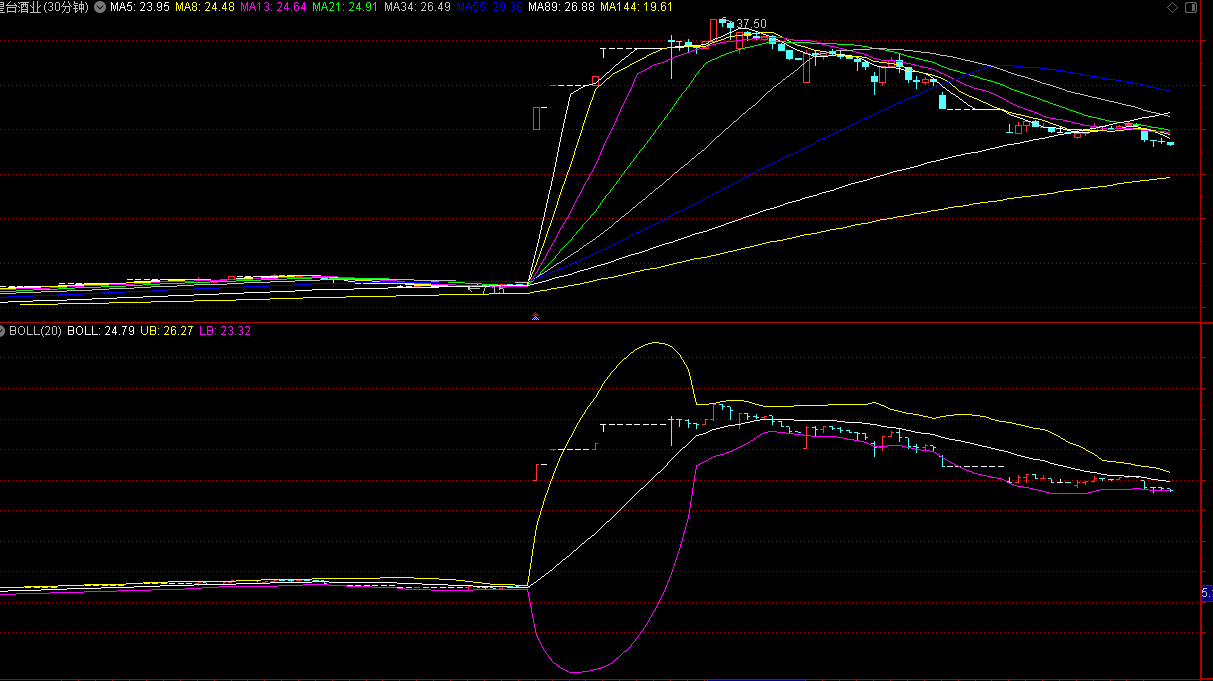The image size is (1213, 681).
Task: Select the BOLL: 24.79 value
Action: tap(100, 330)
